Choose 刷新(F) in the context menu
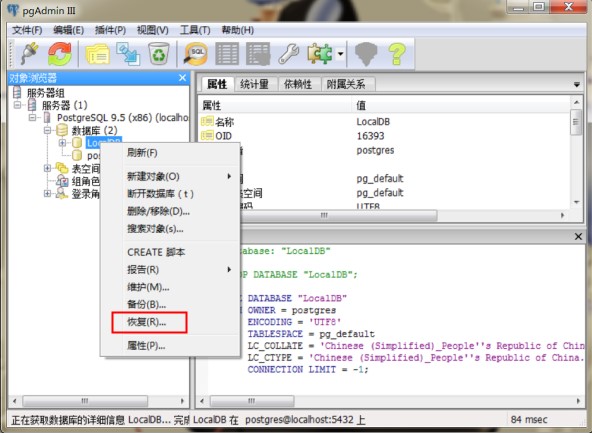 click(170, 153)
